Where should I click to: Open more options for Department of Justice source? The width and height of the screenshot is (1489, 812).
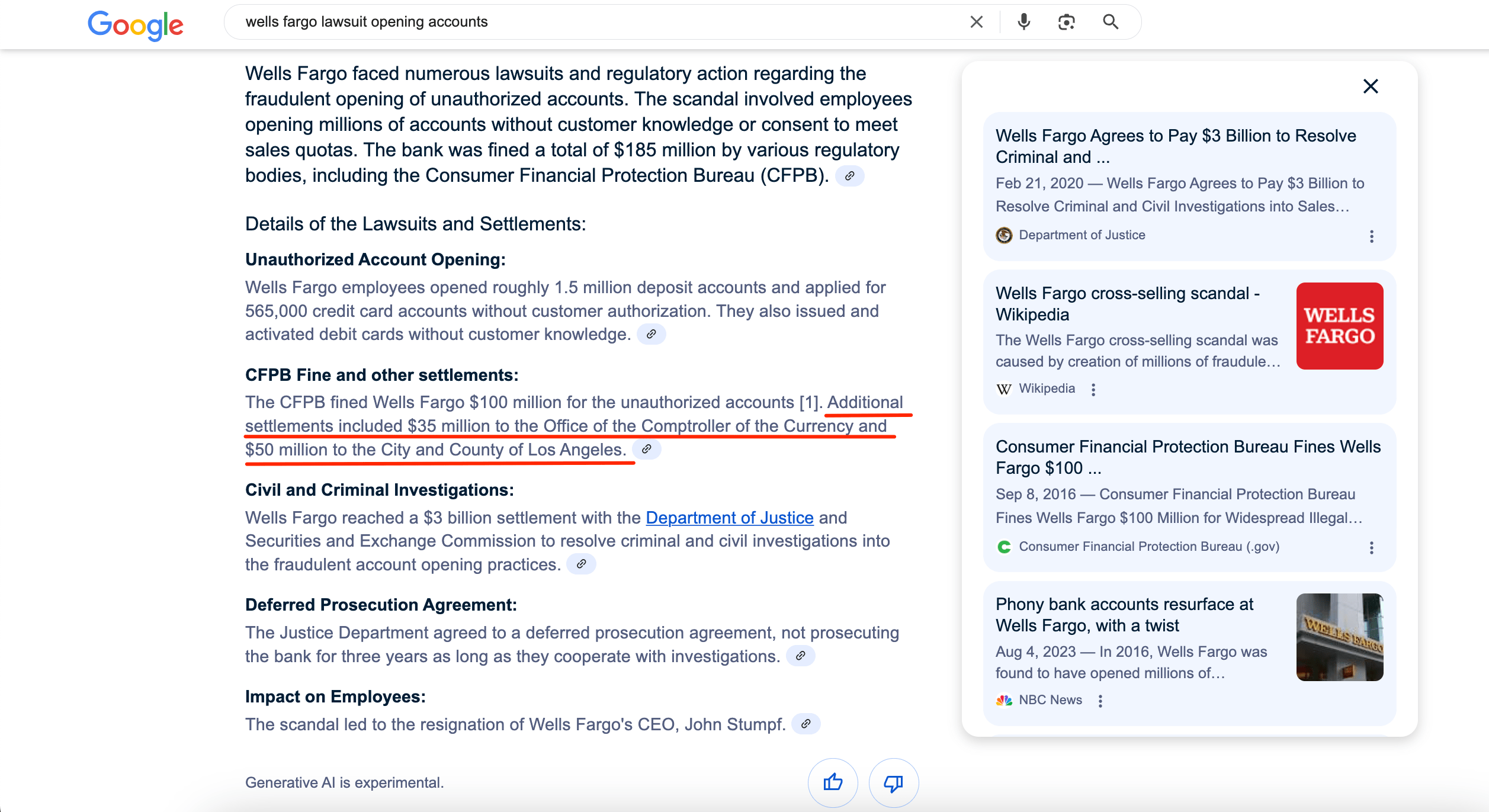point(1371,236)
